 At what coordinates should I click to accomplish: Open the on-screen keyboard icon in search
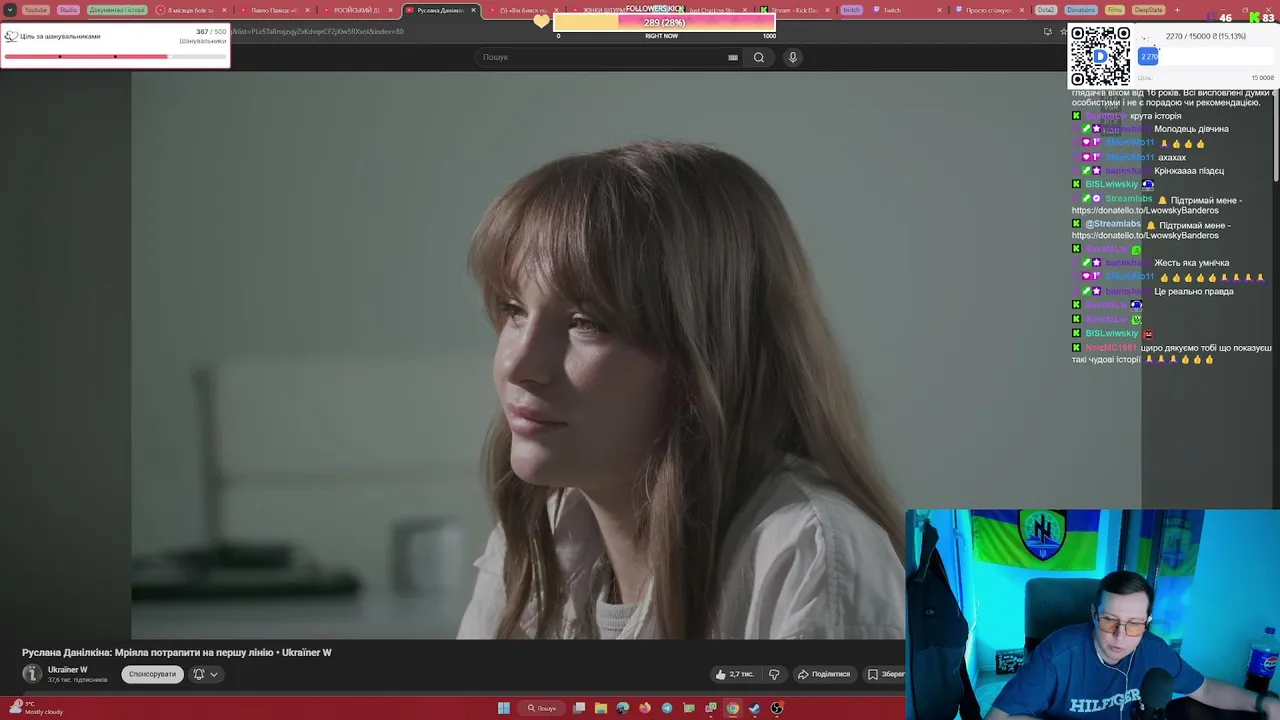tap(733, 57)
